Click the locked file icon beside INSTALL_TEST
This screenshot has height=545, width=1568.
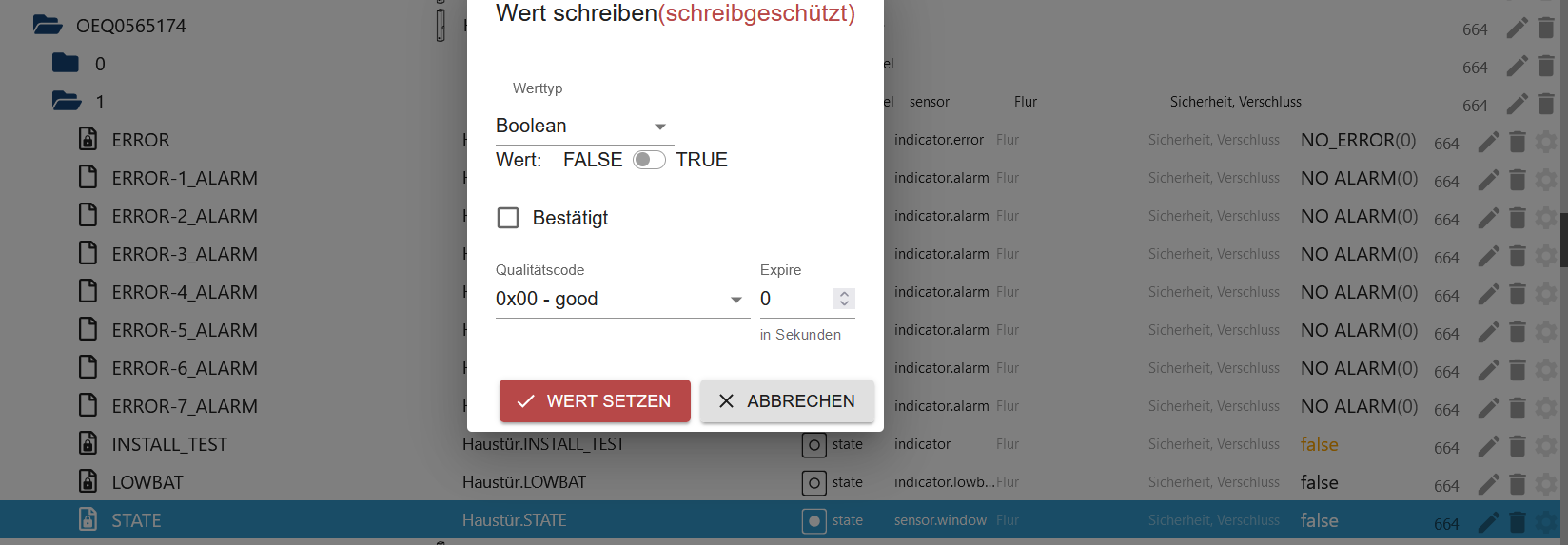point(88,443)
